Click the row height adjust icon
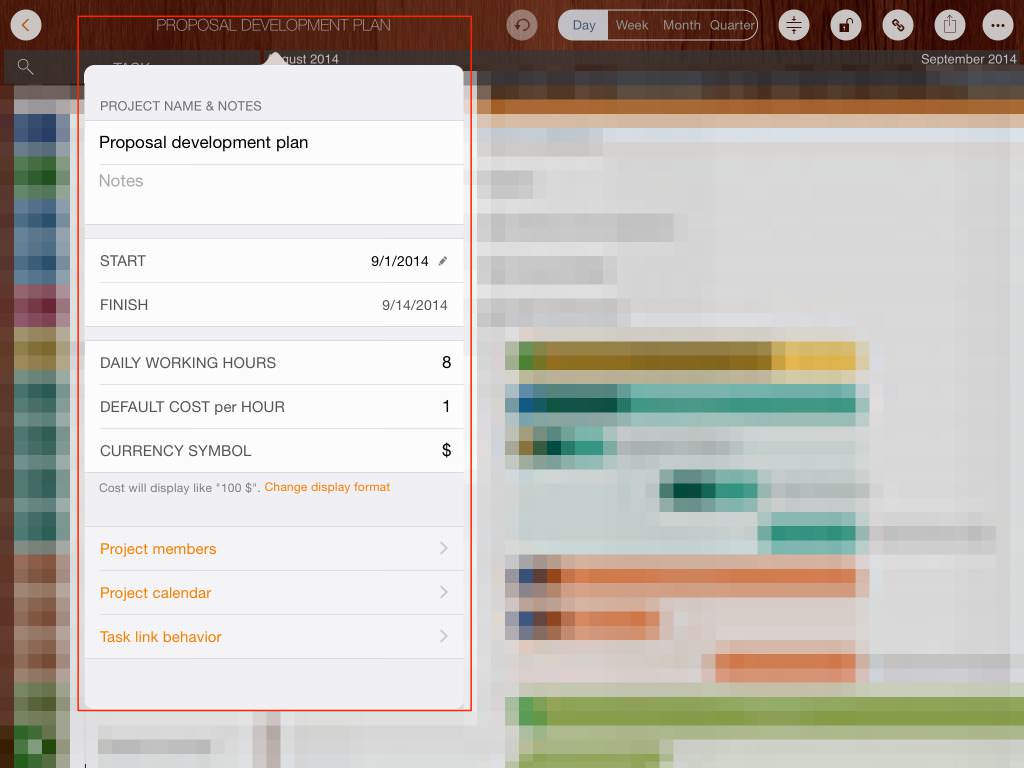 coord(794,25)
